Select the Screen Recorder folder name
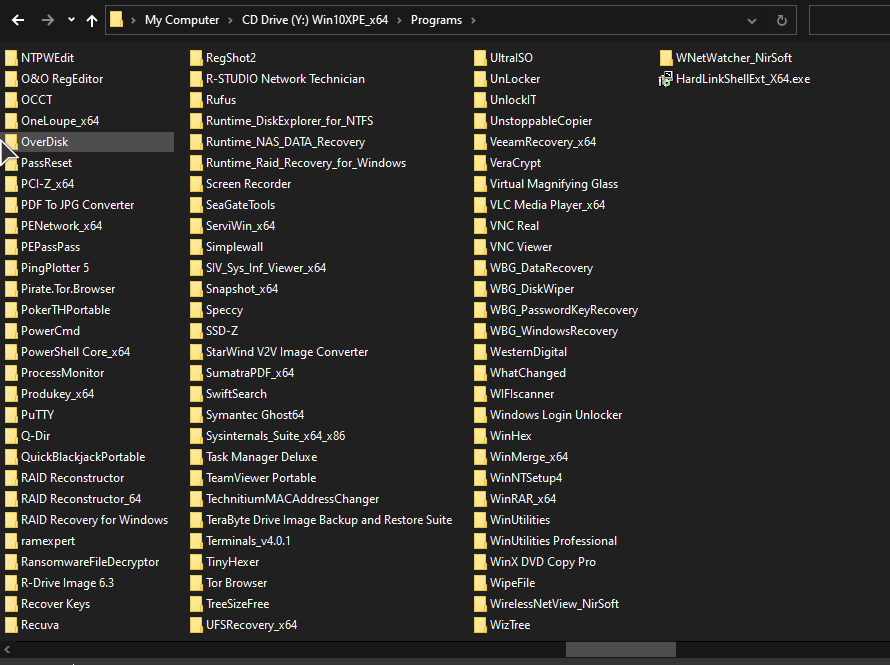 249,184
